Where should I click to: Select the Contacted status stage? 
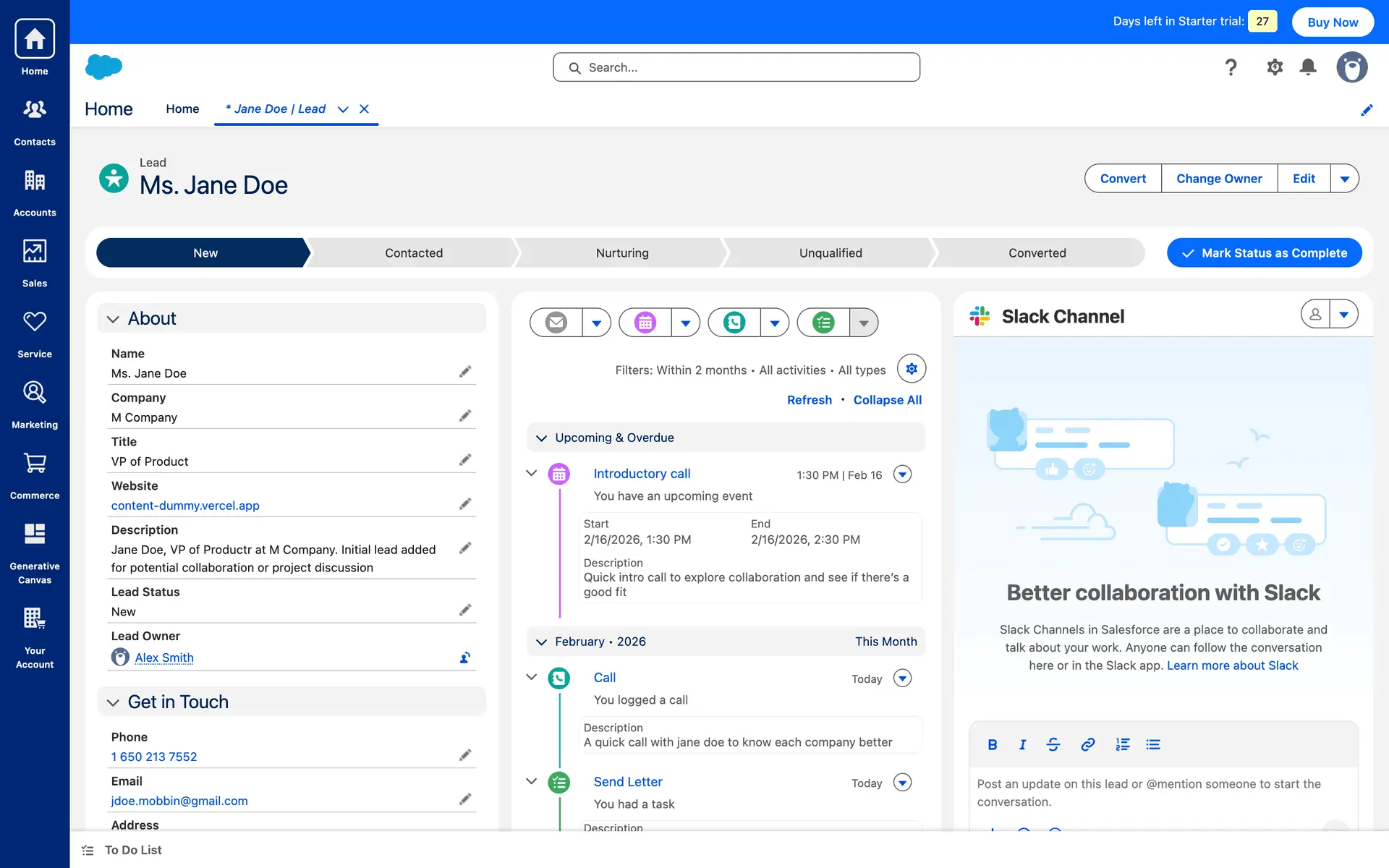(413, 253)
